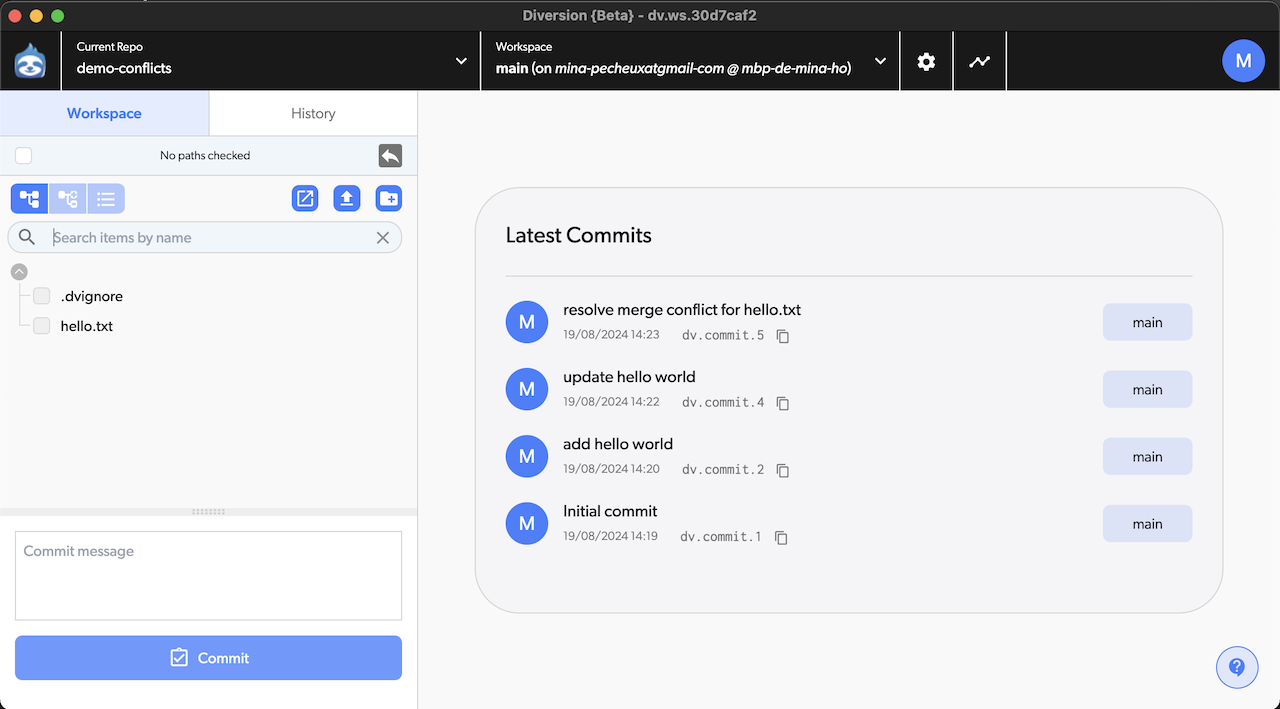Click the dv.commit.2 ID text

(723, 469)
